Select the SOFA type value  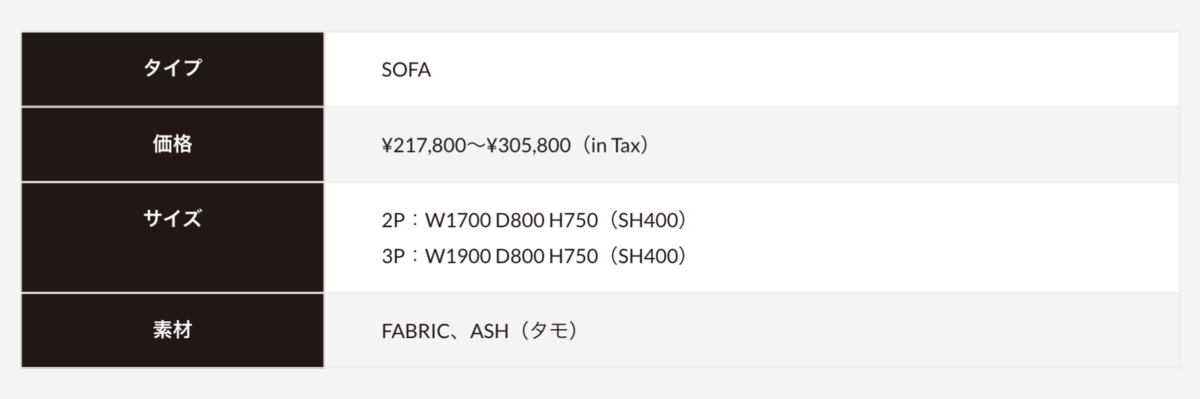[406, 70]
